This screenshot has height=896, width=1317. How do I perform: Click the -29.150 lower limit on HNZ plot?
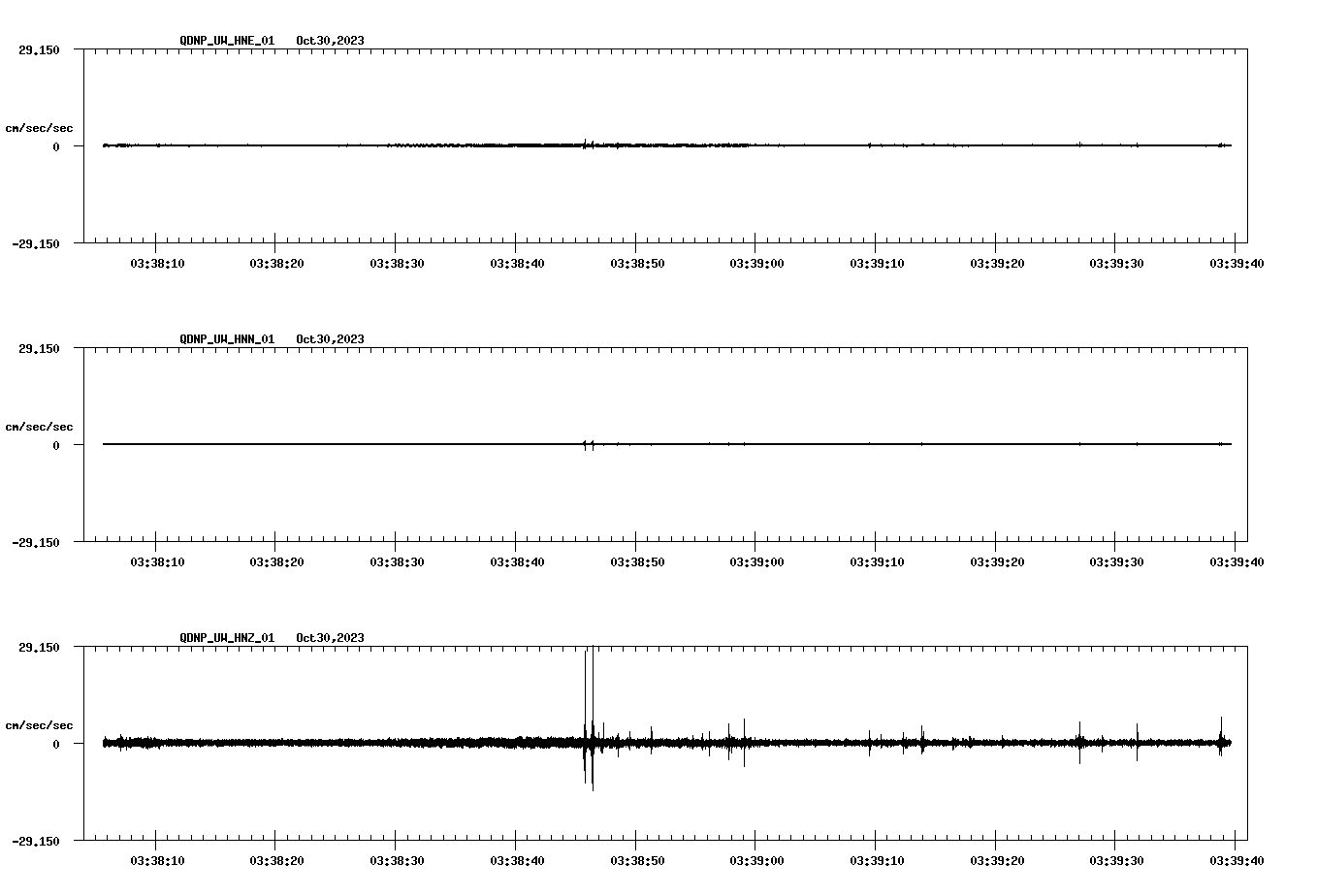(36, 842)
